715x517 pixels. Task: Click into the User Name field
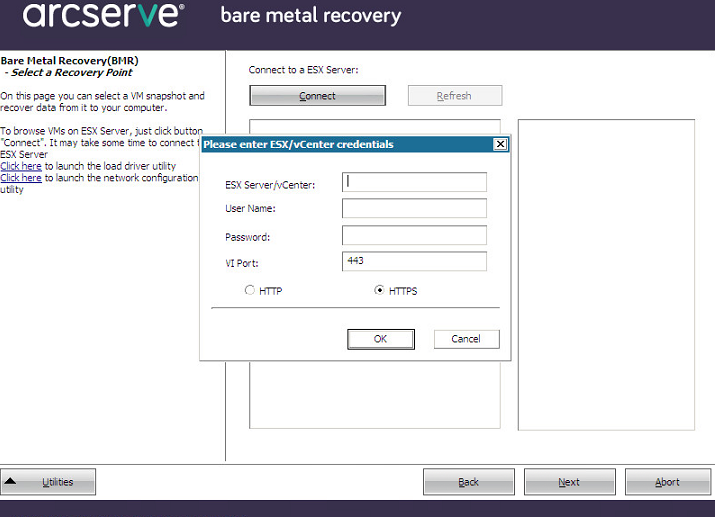tap(414, 208)
